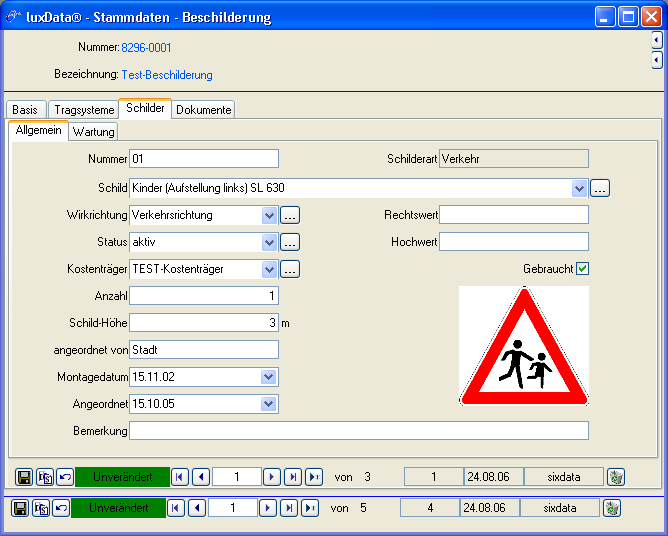Click the recycle bin icon in the upper bar

pos(616,477)
